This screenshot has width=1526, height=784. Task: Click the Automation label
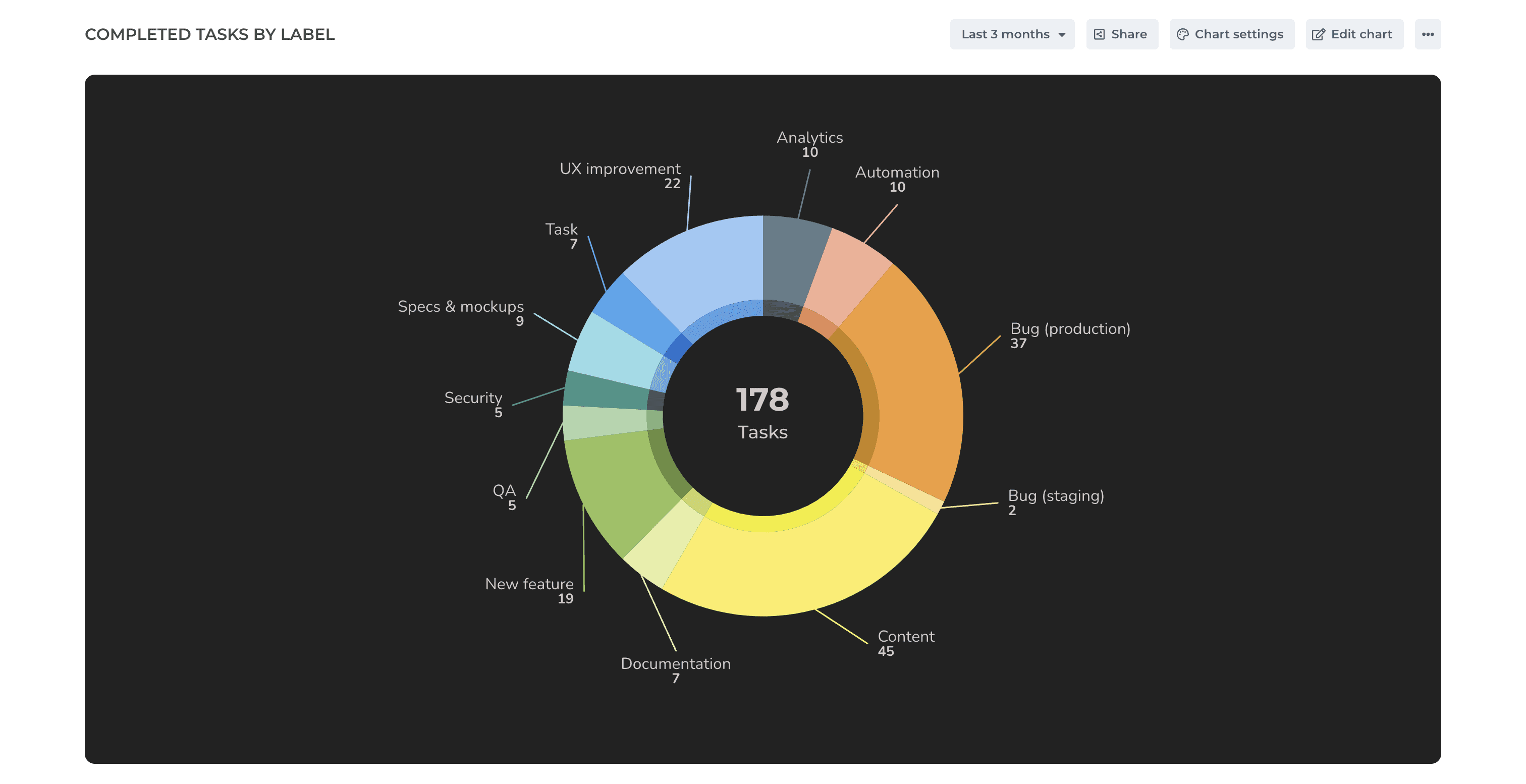point(897,173)
